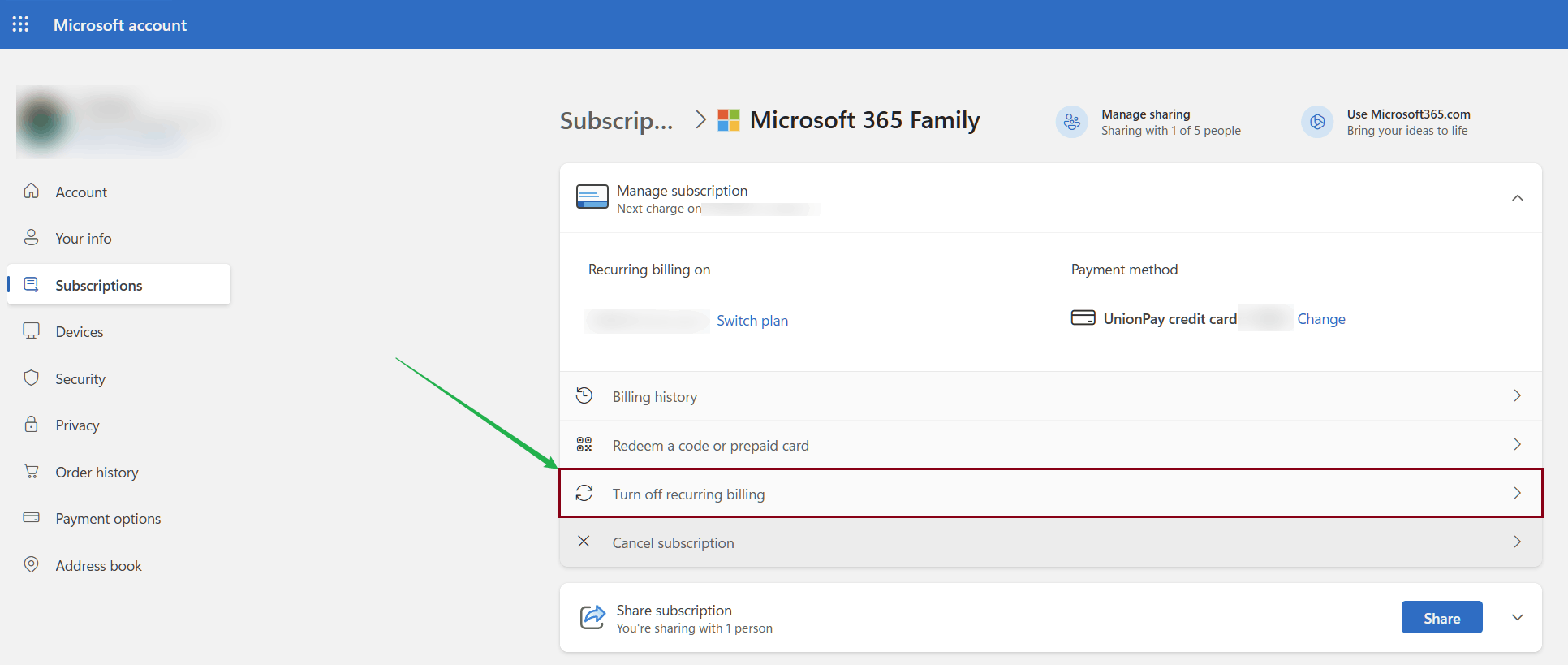Click the 'UnionPay credit card' text

[x=1170, y=319]
